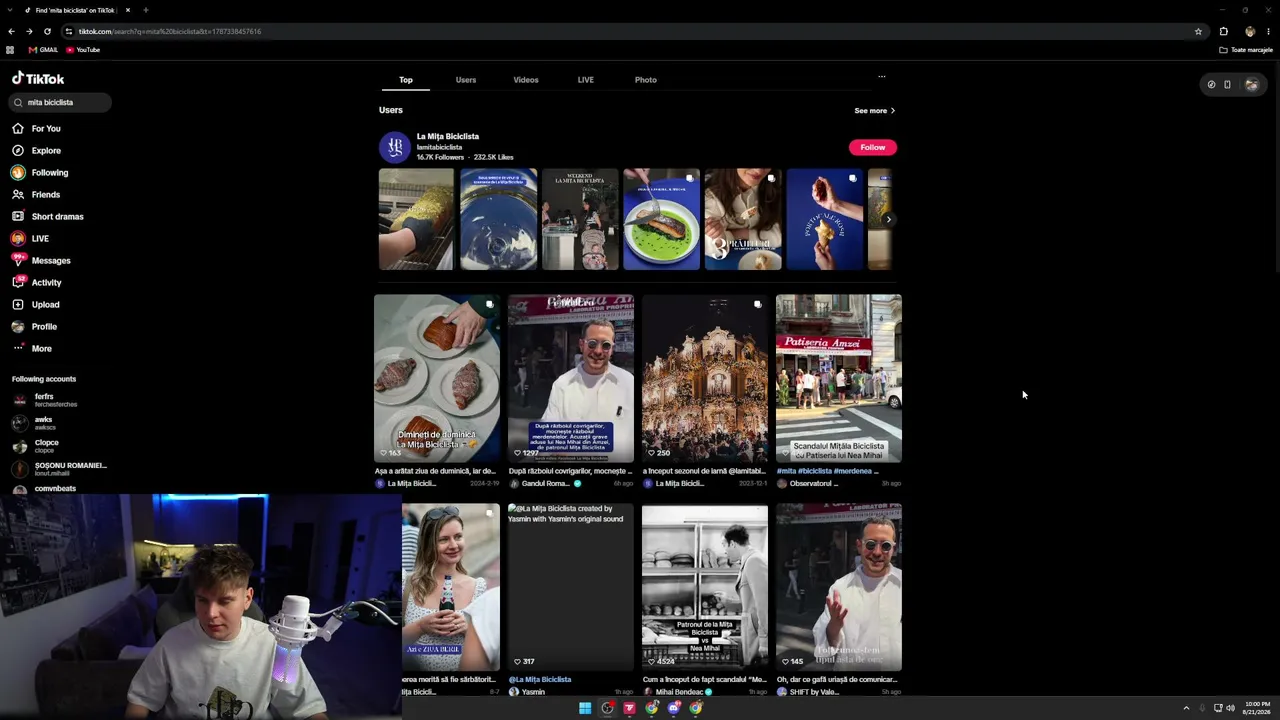Open the 'Războiul covrigarilor' video
Image resolution: width=1280 pixels, height=720 pixels.
(571, 378)
